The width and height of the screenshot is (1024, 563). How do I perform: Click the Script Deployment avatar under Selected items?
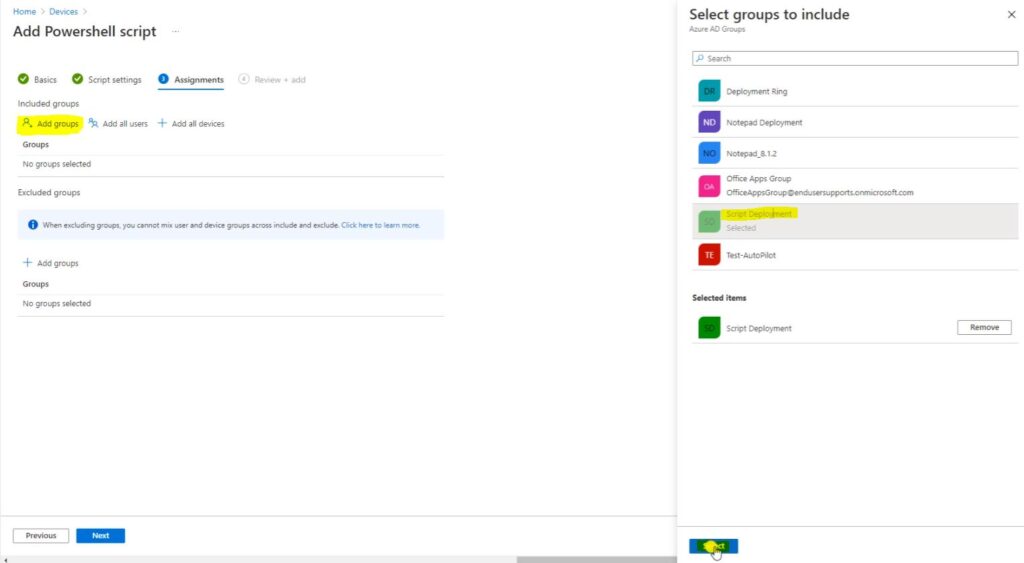point(709,328)
